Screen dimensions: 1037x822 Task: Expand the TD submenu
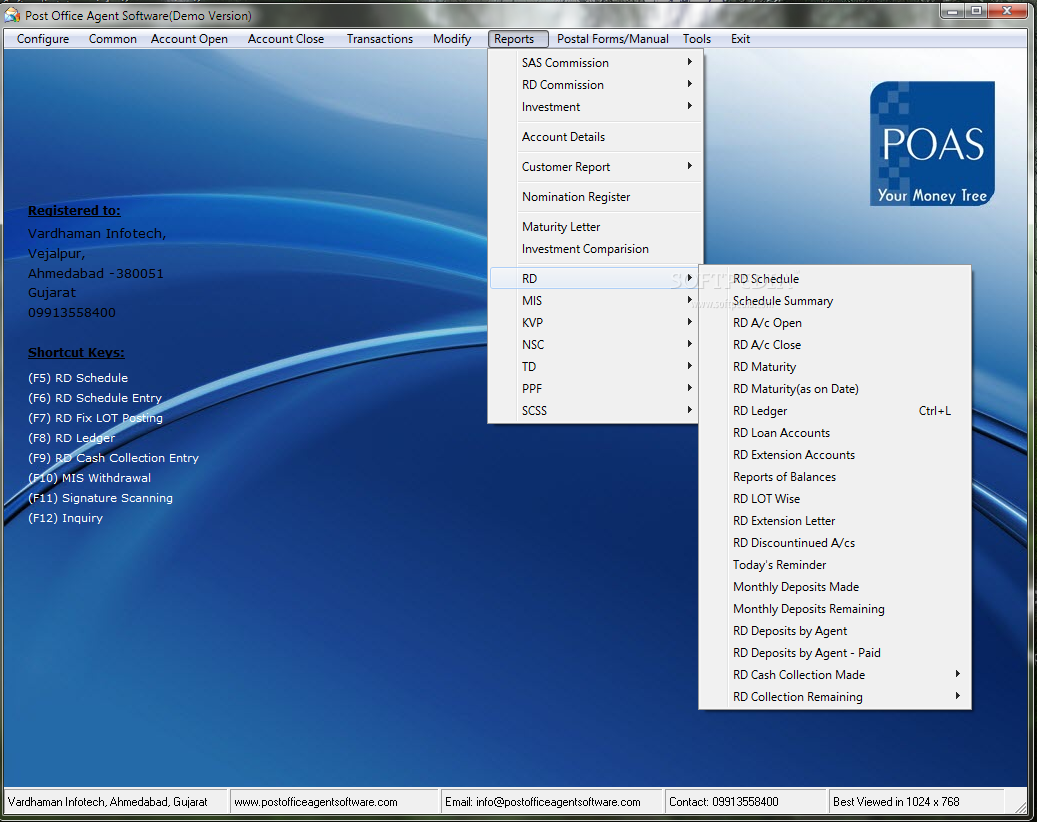coord(595,366)
